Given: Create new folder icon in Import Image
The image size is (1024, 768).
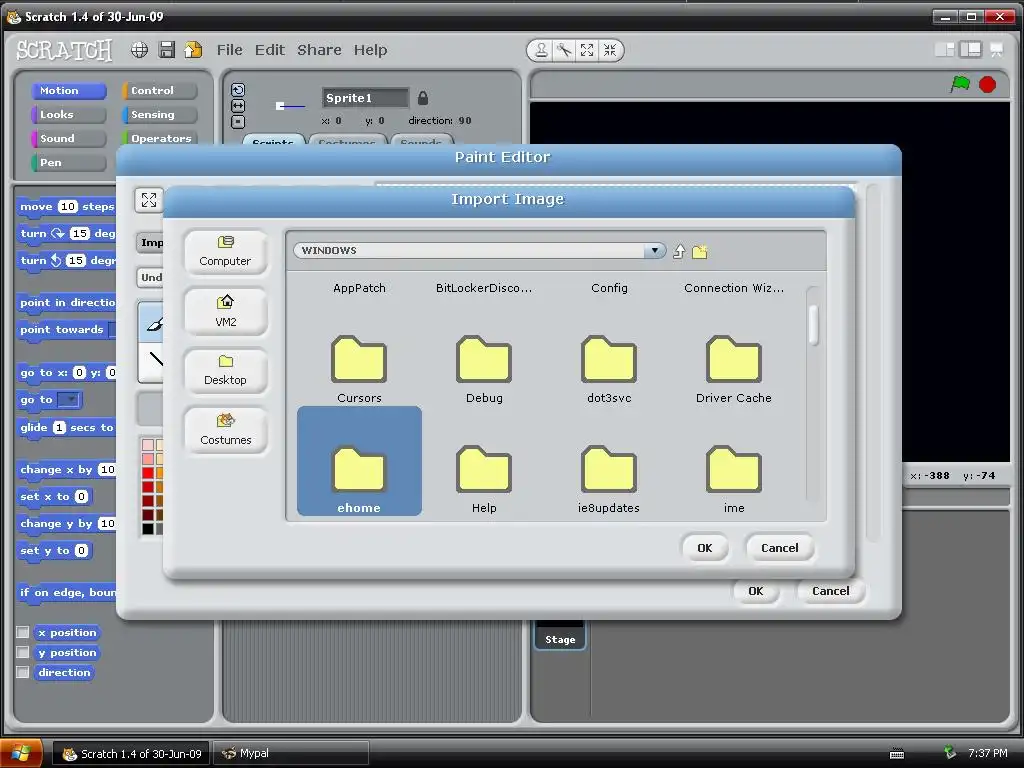Looking at the screenshot, I should 699,251.
